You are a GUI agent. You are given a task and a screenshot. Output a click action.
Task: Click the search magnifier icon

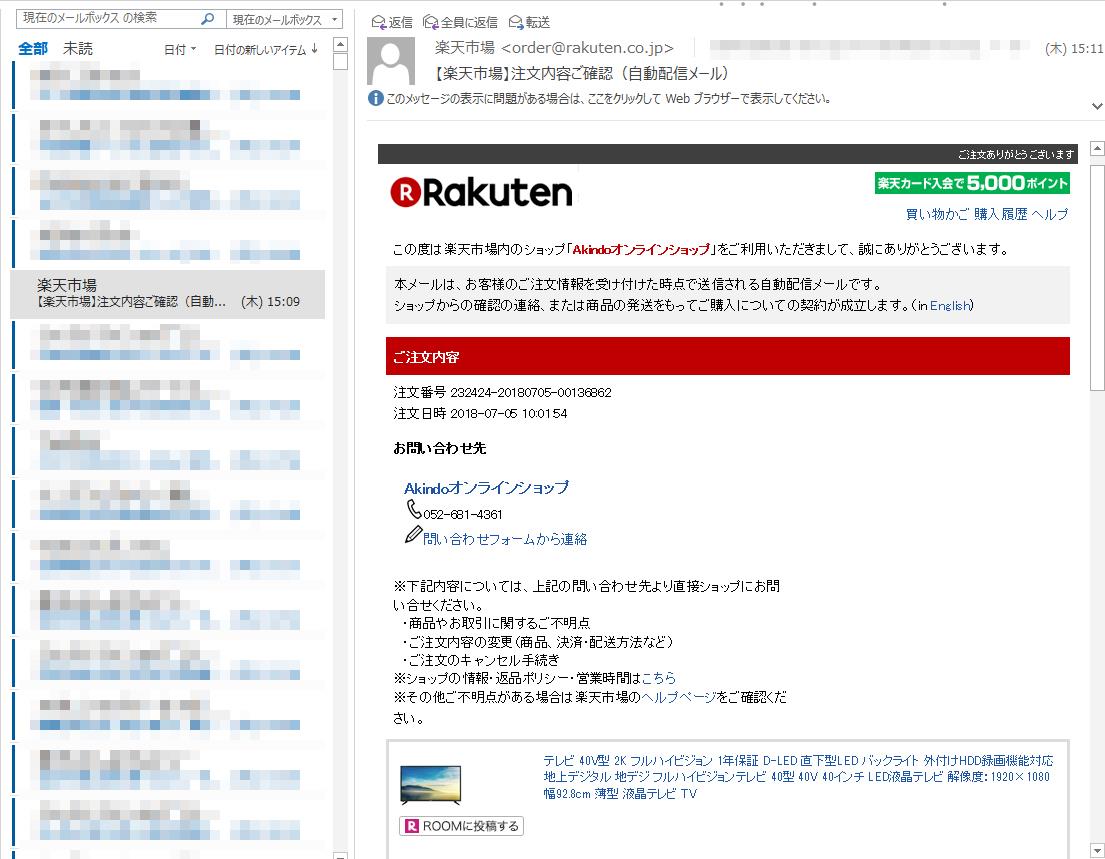point(207,19)
